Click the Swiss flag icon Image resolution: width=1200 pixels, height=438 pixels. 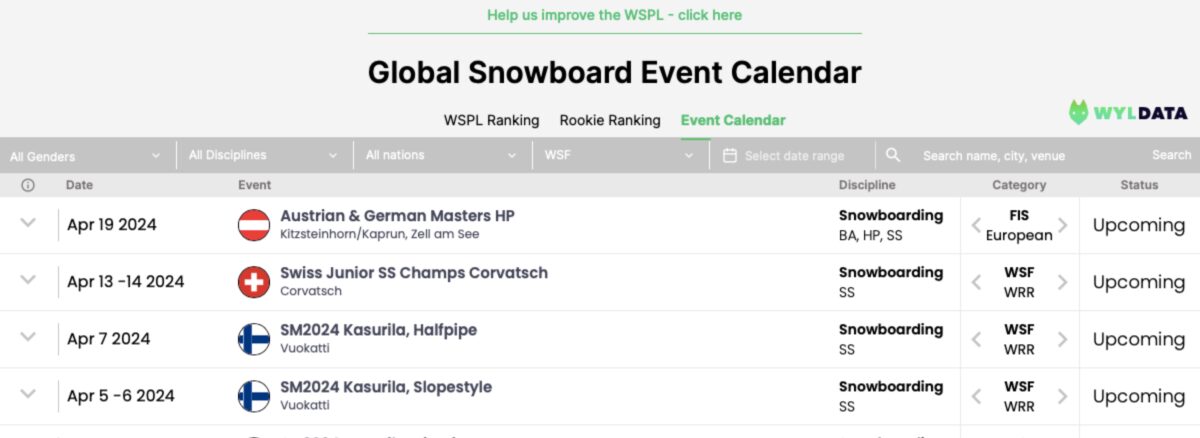pyautogui.click(x=254, y=282)
